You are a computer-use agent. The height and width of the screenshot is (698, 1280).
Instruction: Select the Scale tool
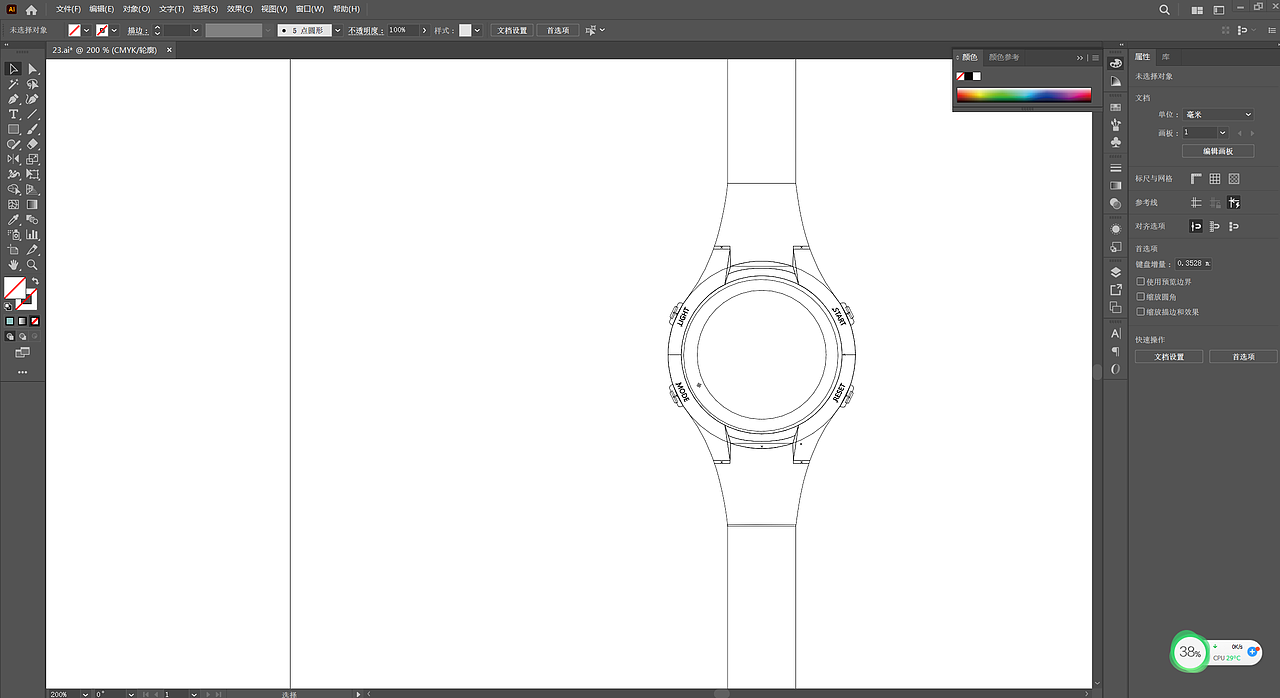(33, 159)
